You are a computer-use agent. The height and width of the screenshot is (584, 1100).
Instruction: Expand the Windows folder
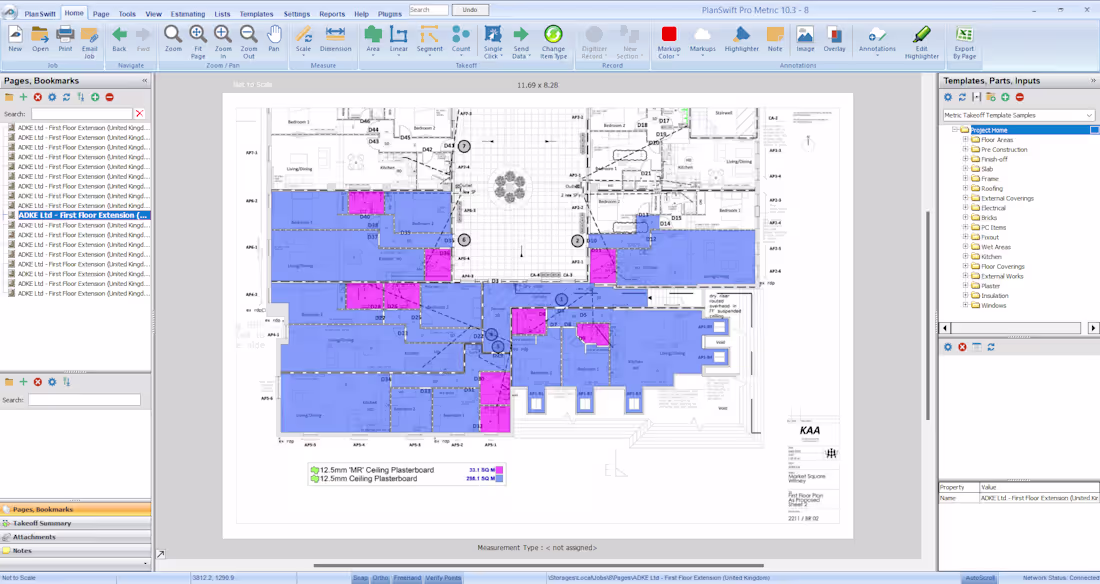click(x=965, y=305)
